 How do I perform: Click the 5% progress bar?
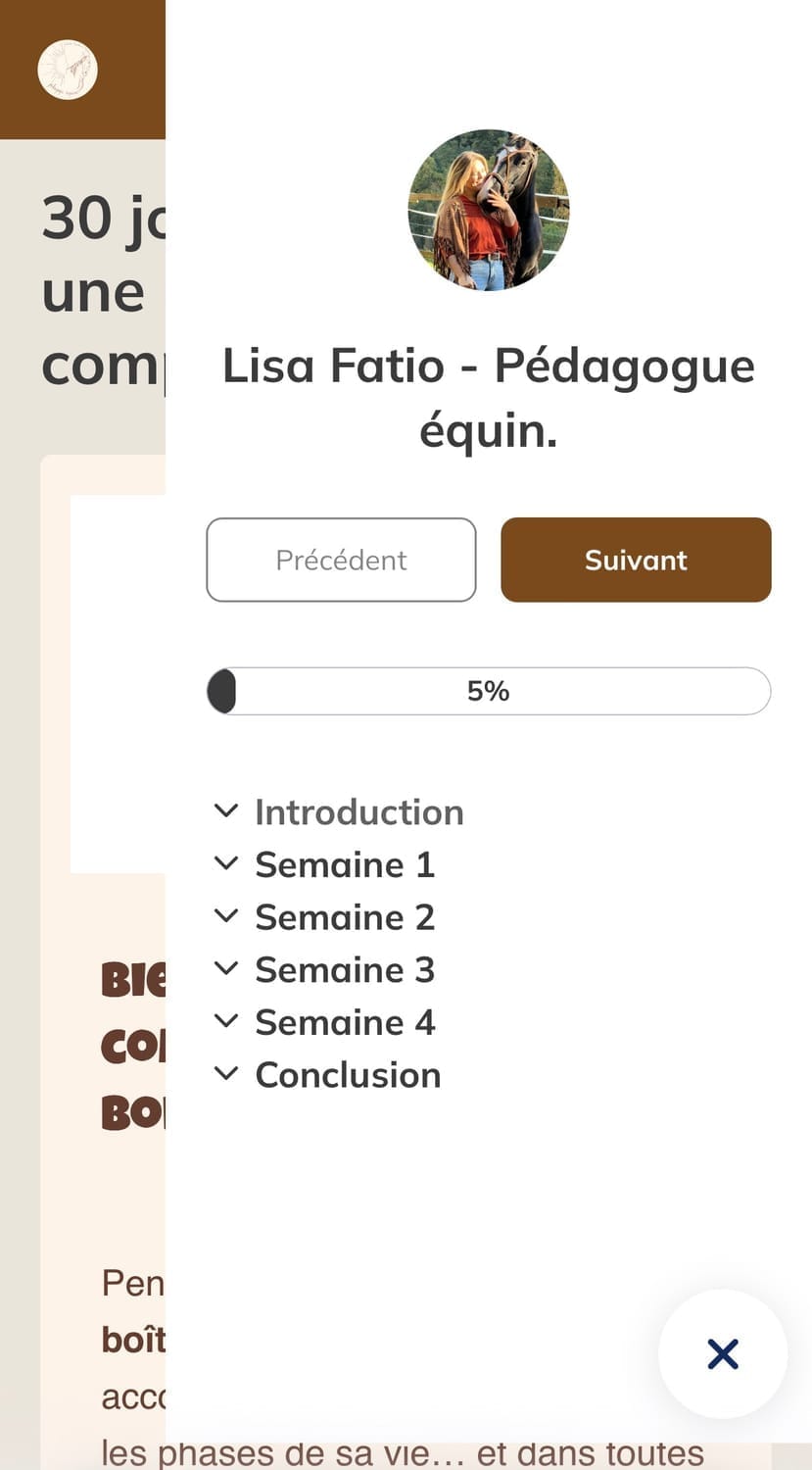[x=488, y=691]
